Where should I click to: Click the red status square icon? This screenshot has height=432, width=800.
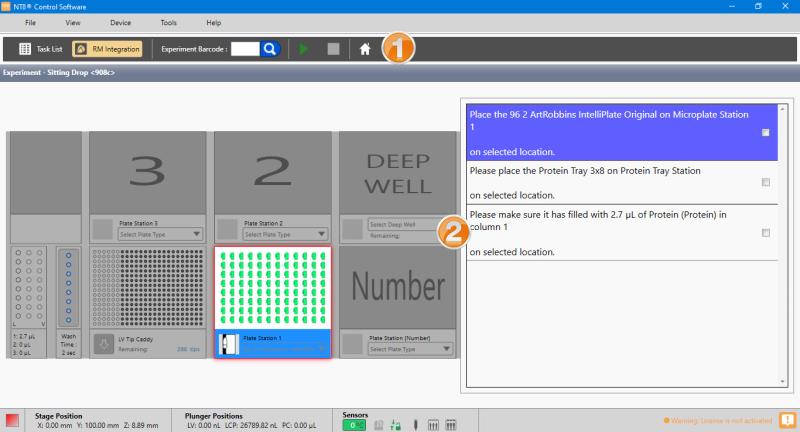[12, 421]
